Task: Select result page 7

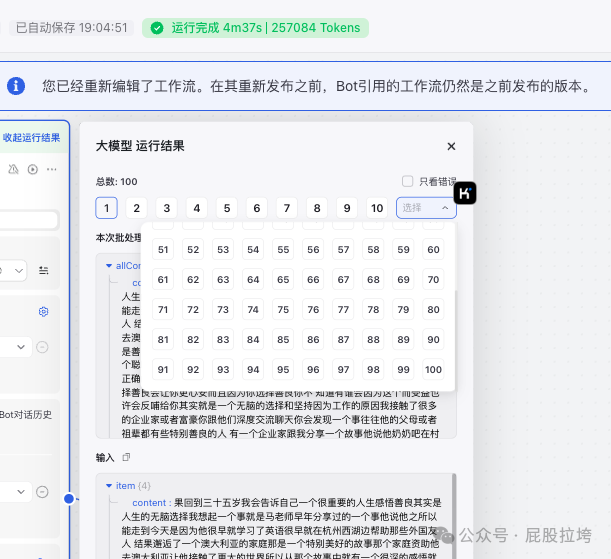Action: tap(287, 208)
